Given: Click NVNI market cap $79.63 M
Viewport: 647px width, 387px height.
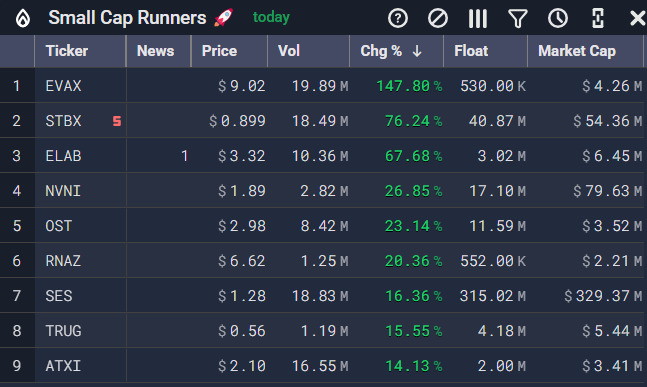Looking at the screenshot, I should coord(608,191).
